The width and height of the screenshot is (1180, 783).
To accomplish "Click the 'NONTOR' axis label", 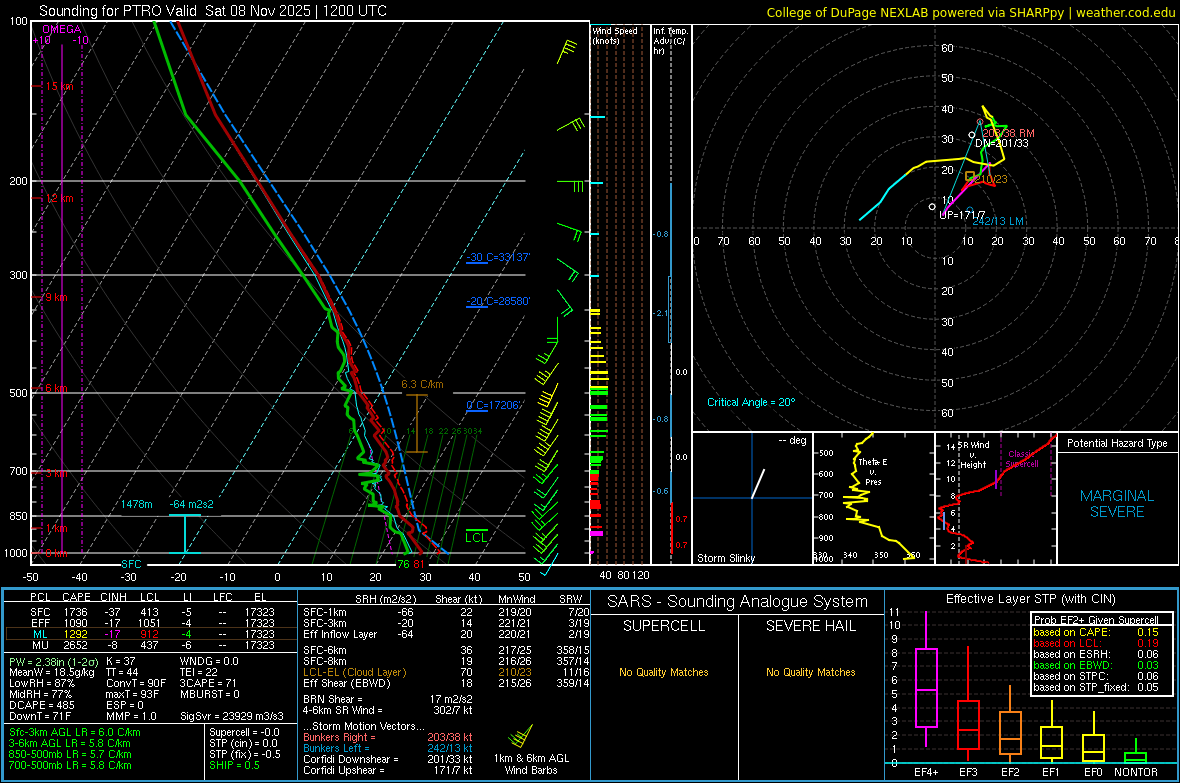I will [x=1136, y=772].
